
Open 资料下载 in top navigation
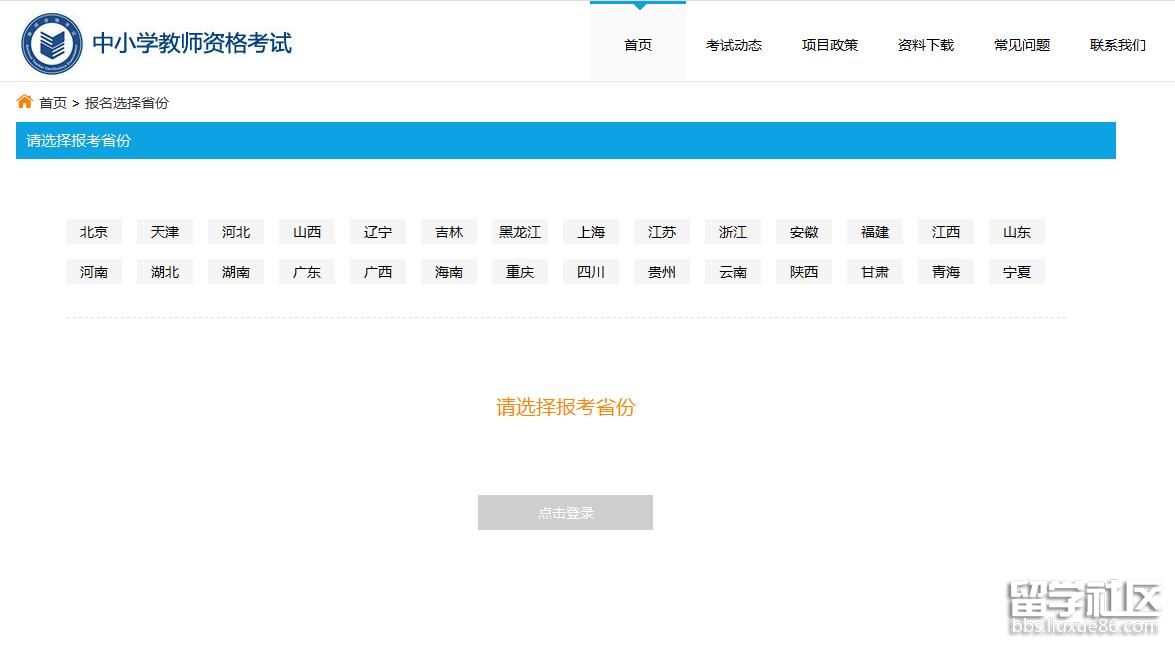[926, 45]
